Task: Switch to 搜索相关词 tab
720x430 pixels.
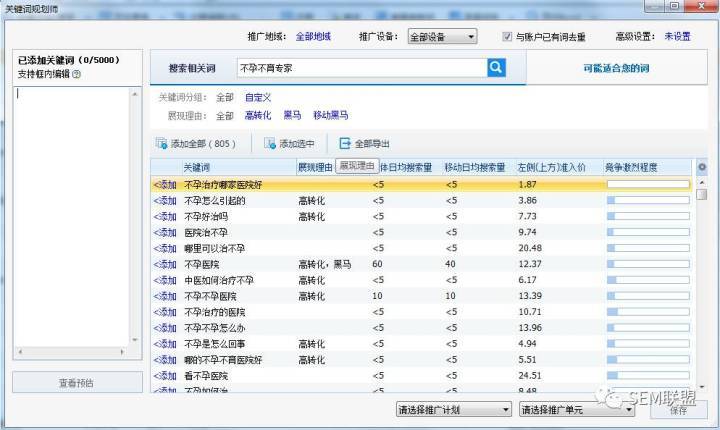Action: point(192,68)
